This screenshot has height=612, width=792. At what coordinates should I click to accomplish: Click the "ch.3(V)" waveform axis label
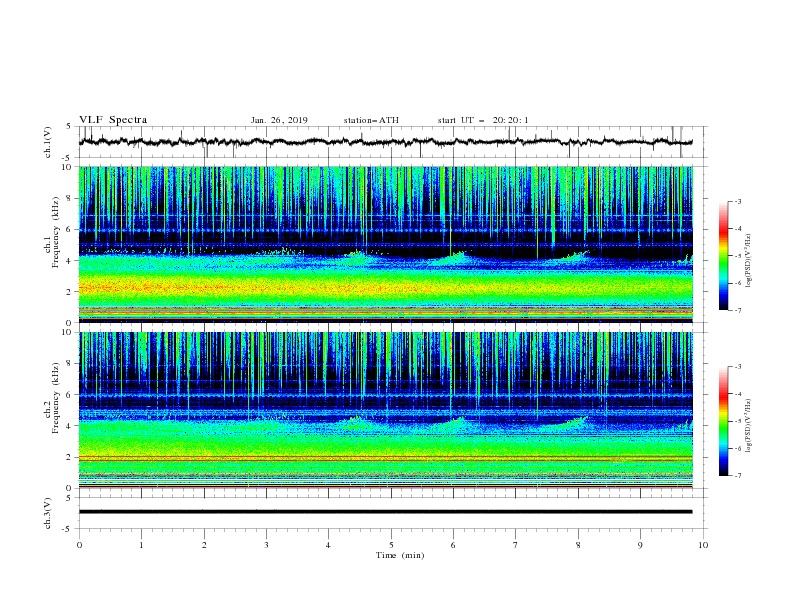click(48, 513)
